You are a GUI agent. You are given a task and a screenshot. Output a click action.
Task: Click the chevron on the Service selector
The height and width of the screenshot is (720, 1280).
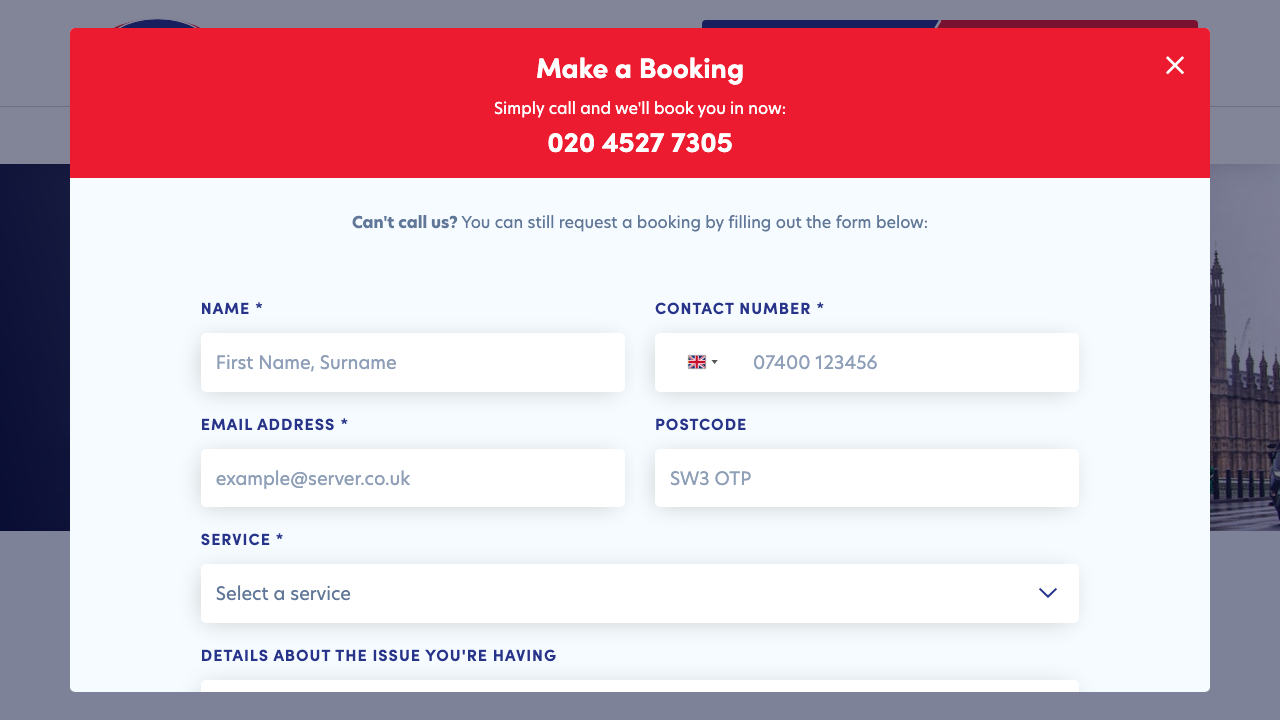(1047, 593)
